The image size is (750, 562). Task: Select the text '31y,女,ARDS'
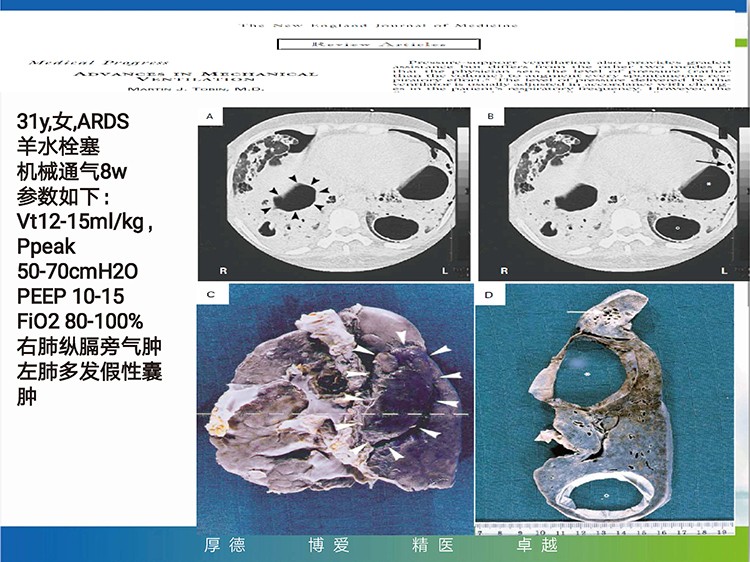tap(73, 121)
